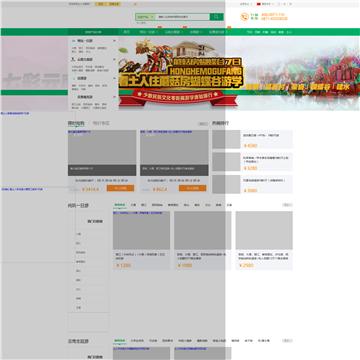The height and width of the screenshot is (360, 360).
Task: Open the hot ranking item priced ¥4580
Action: pyautogui.click(x=253, y=139)
